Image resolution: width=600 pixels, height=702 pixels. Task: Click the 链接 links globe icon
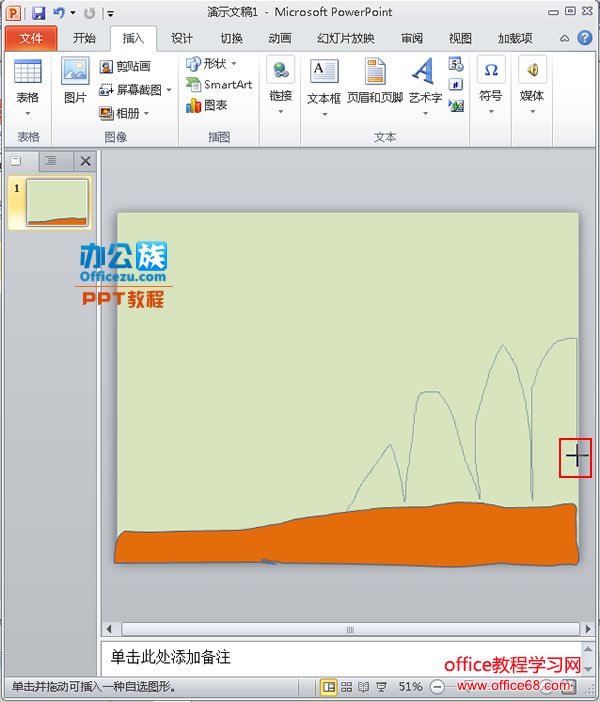(x=280, y=70)
